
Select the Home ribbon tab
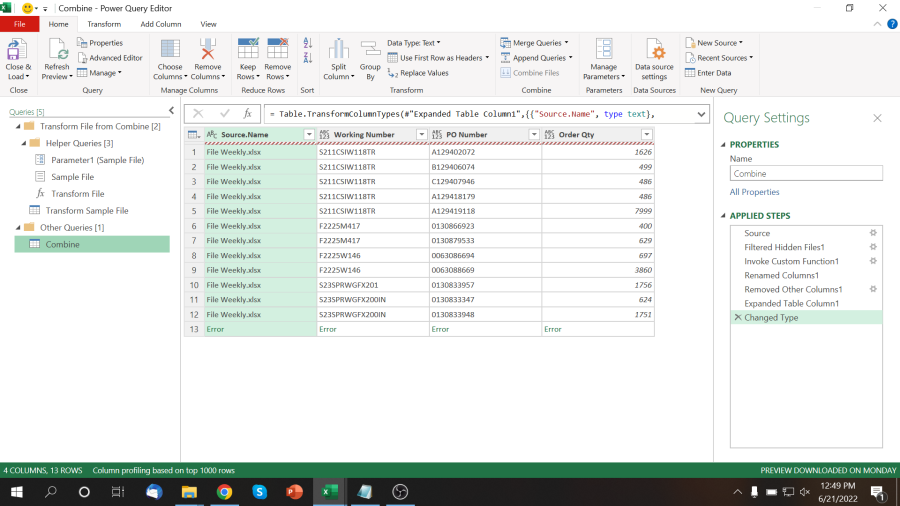click(x=58, y=24)
